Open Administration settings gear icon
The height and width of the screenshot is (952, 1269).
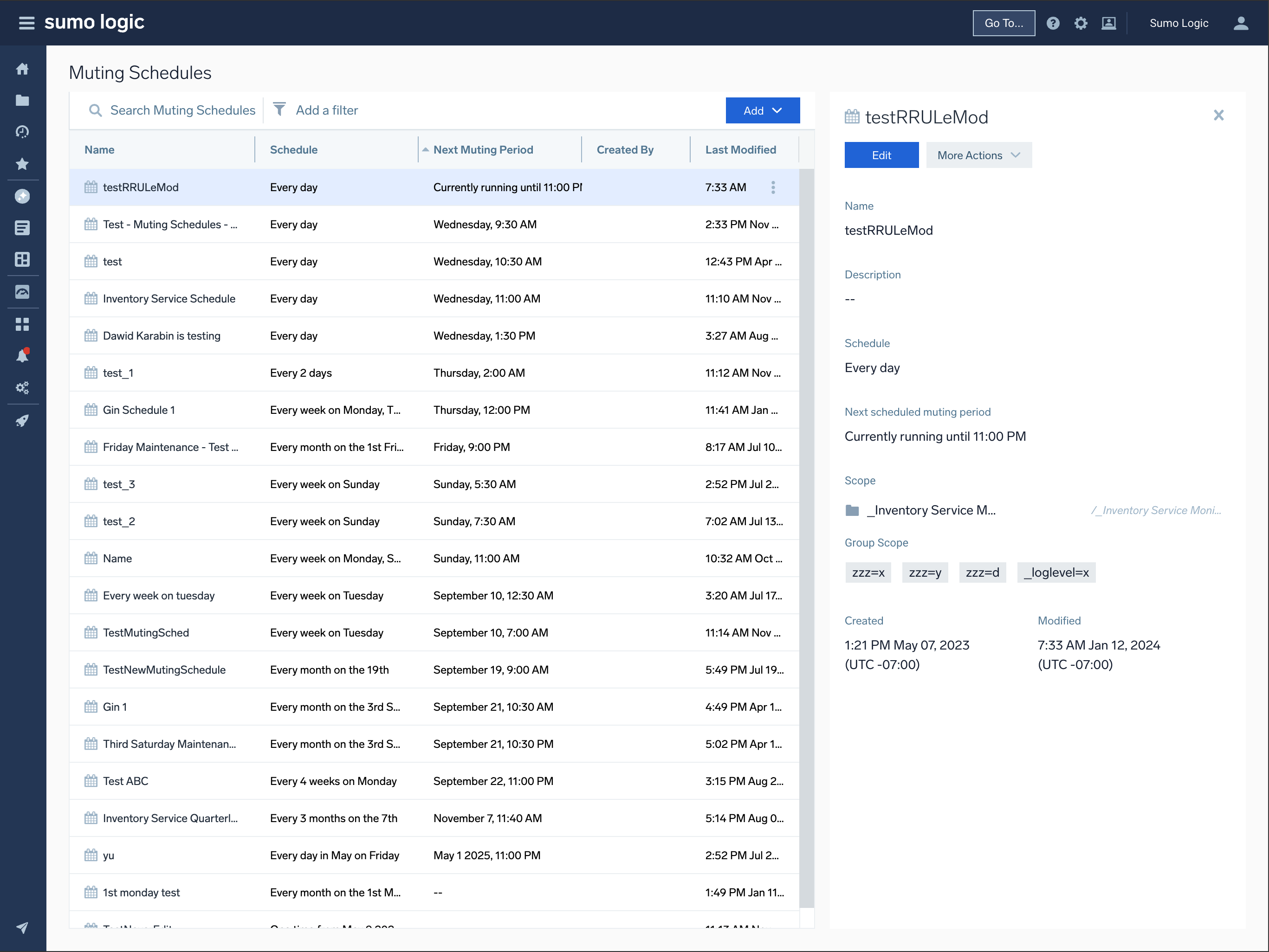[1081, 23]
